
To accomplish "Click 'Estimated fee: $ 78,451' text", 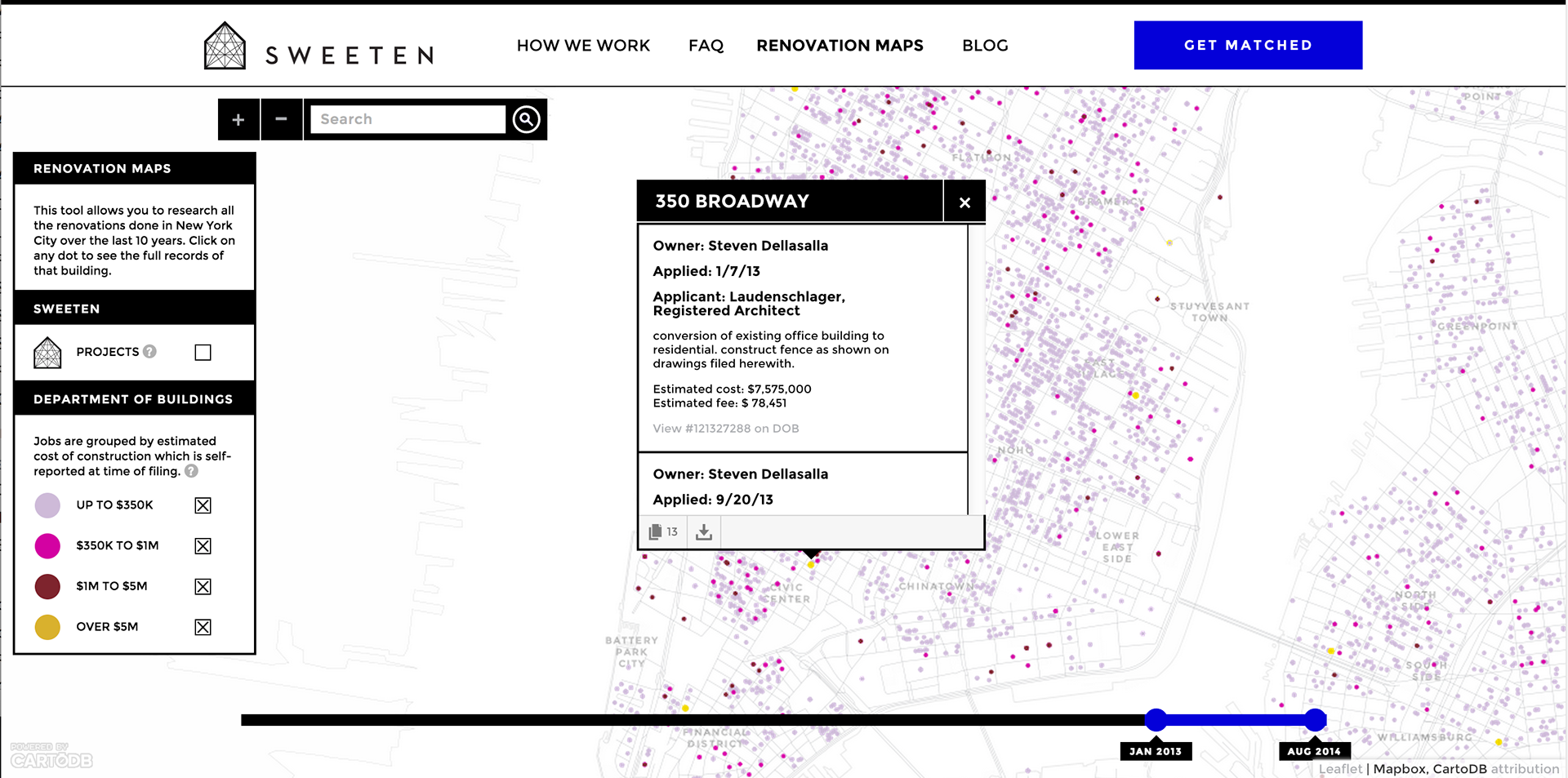I will 719,403.
